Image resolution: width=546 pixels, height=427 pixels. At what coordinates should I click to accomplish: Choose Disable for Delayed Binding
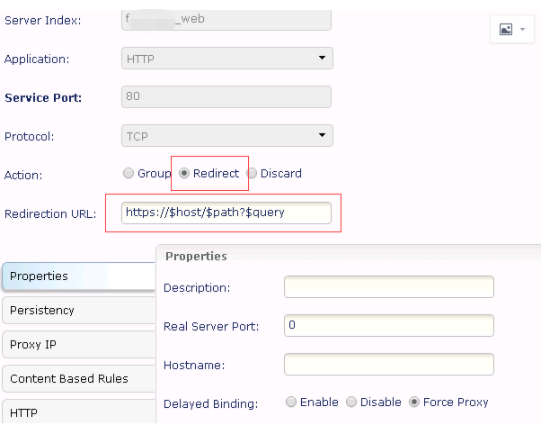point(351,402)
